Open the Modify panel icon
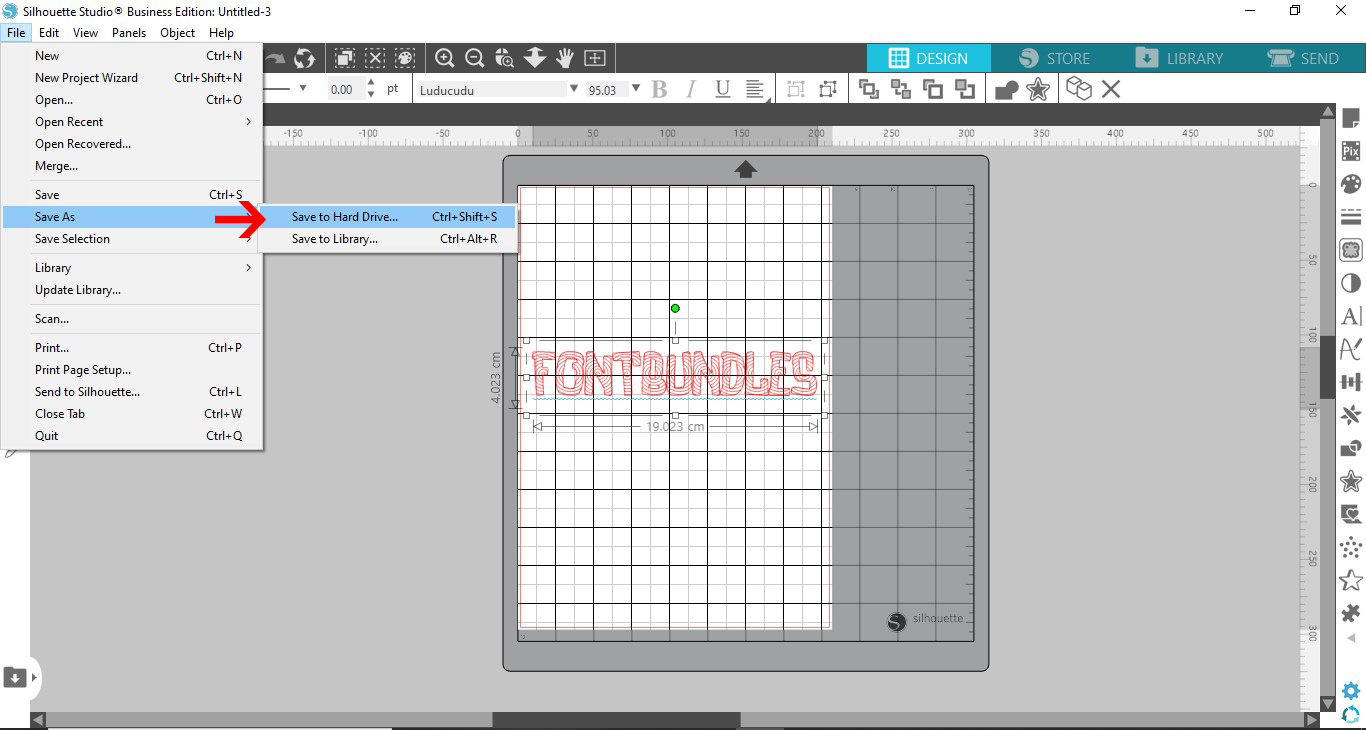 click(1351, 448)
